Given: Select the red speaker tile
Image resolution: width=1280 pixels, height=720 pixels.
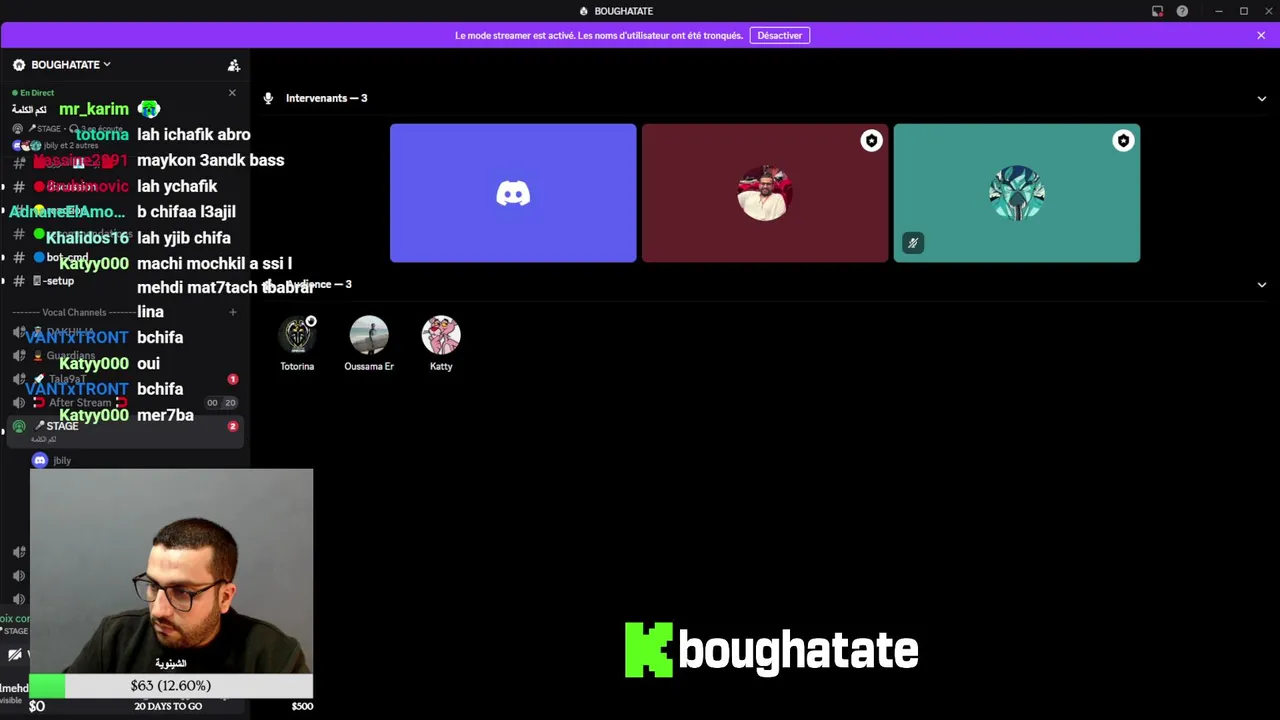Looking at the screenshot, I should (765, 193).
